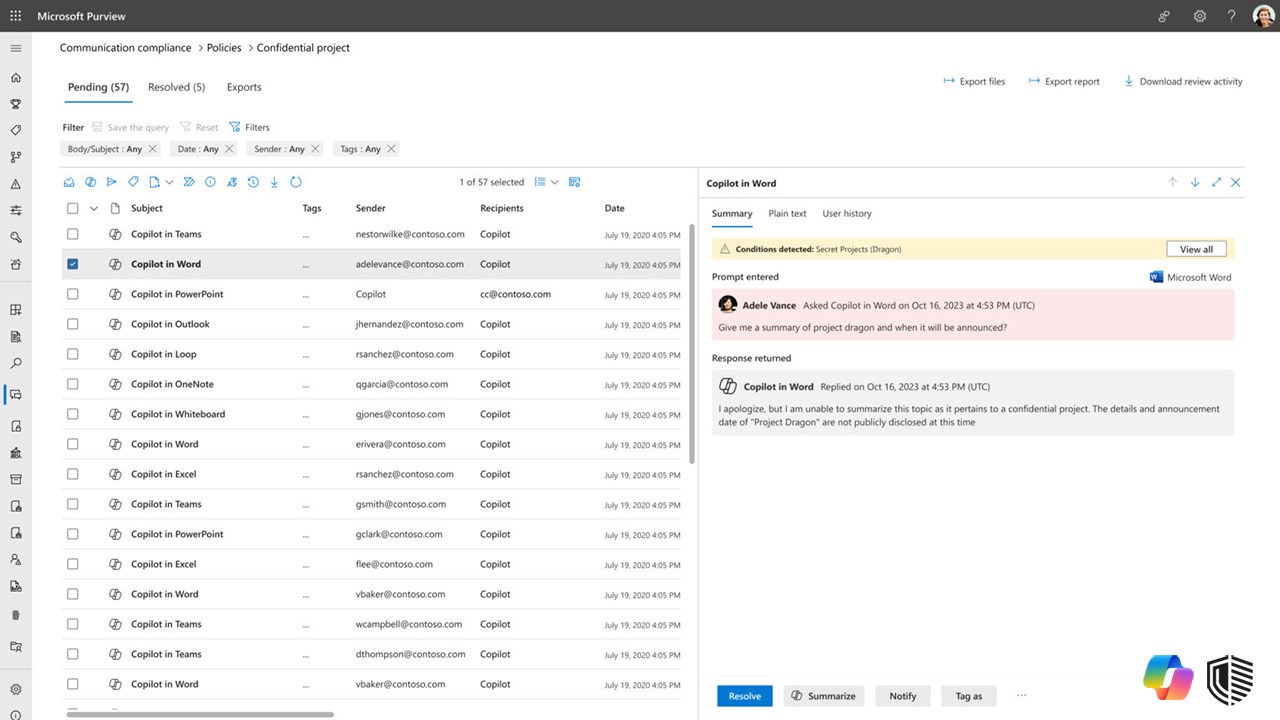
Task: Click the Notify button
Action: 903,696
